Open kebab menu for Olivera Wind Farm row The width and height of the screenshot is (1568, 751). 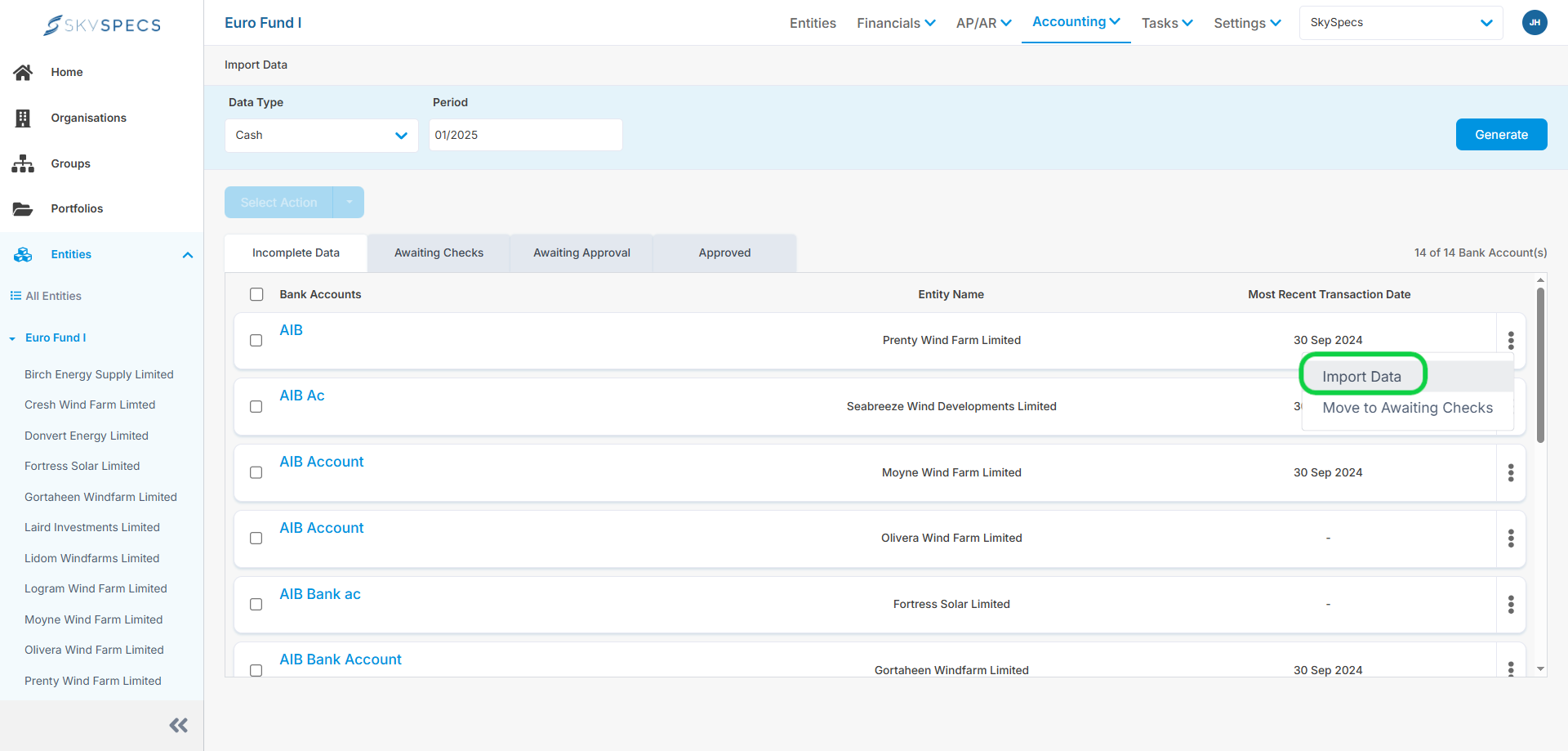(1511, 538)
